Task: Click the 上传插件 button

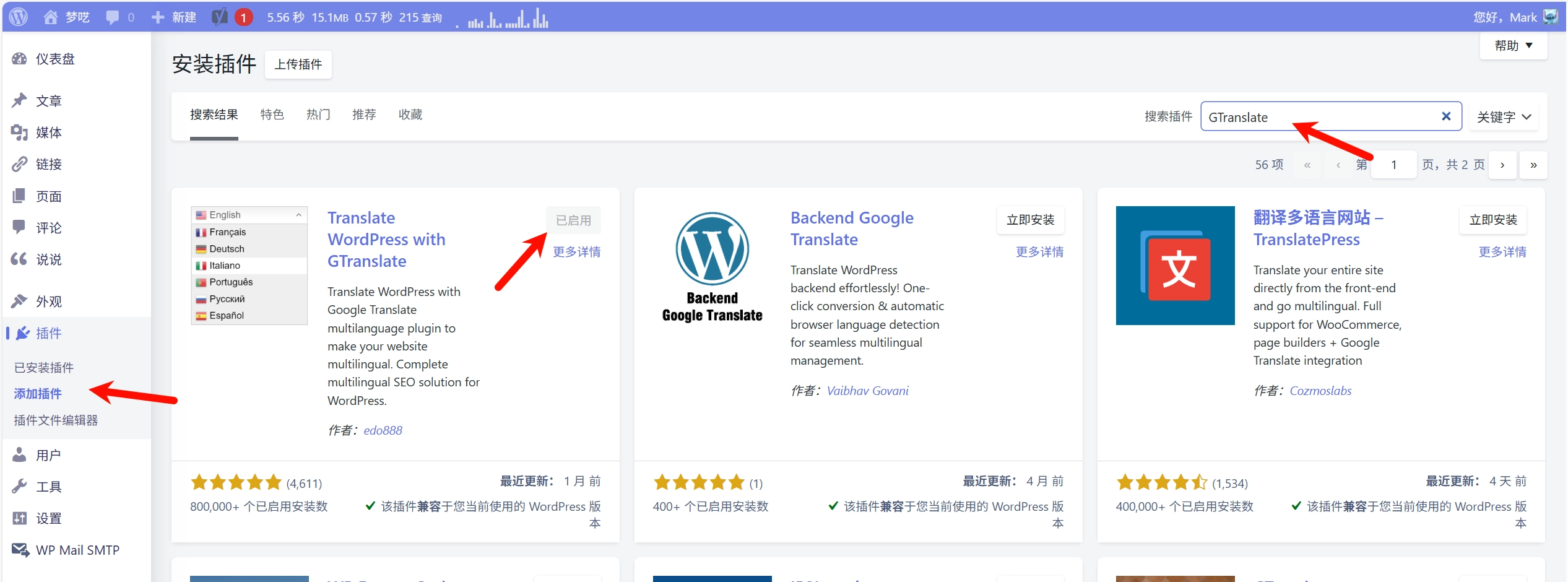Action: click(x=298, y=64)
